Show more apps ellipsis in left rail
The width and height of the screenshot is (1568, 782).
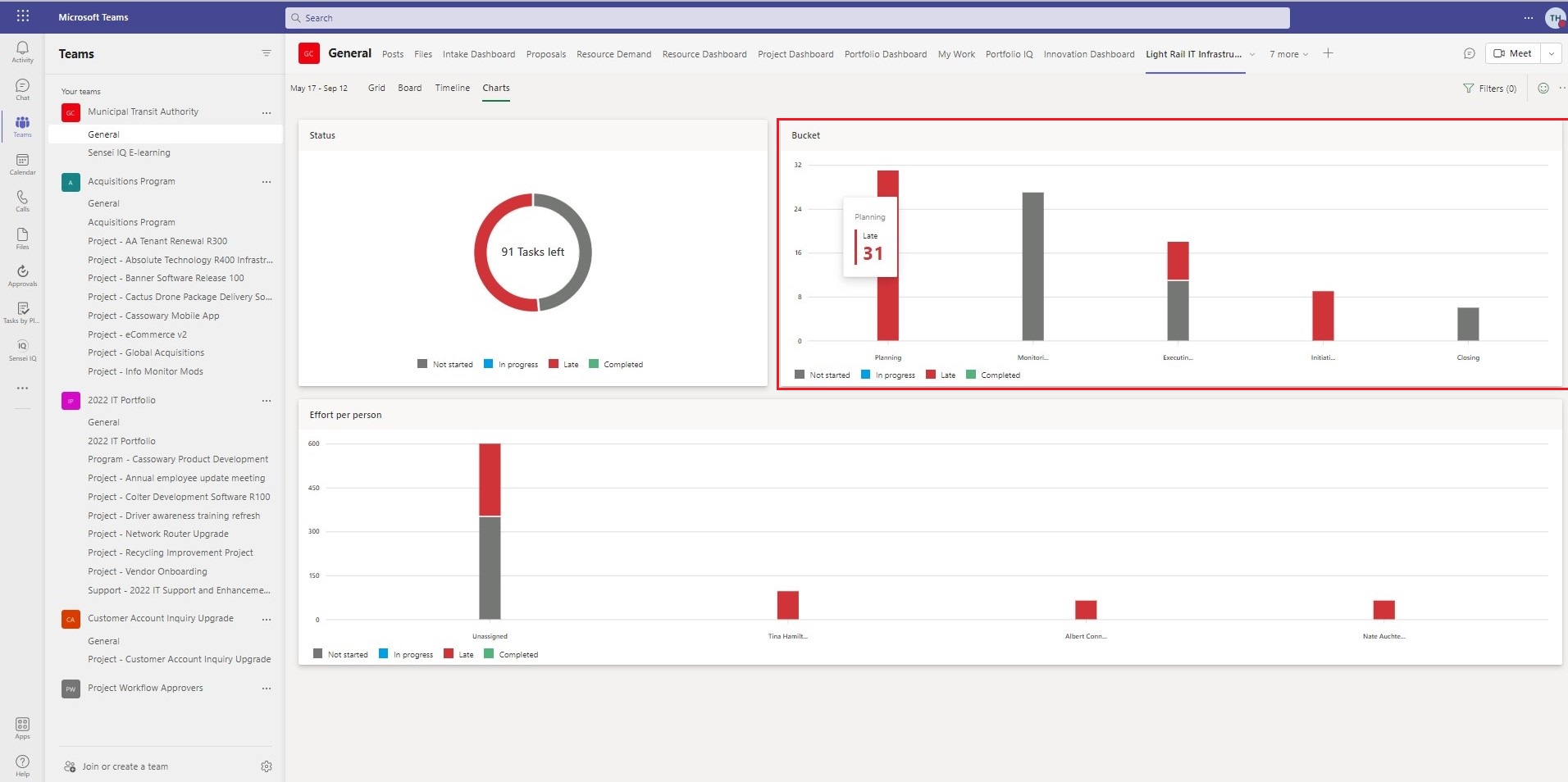(22, 388)
